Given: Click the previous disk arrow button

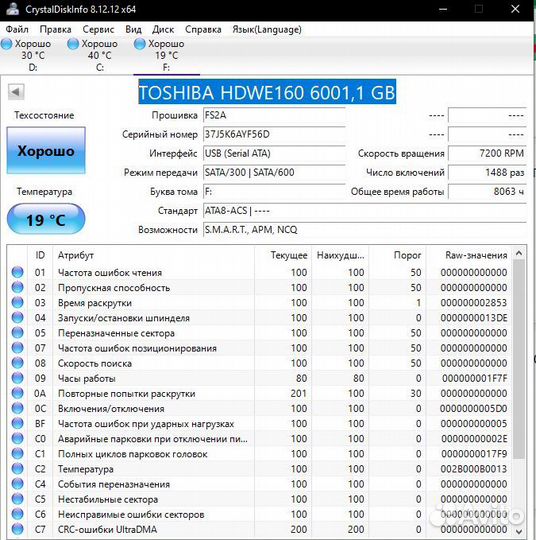Looking at the screenshot, I should 16,92.
